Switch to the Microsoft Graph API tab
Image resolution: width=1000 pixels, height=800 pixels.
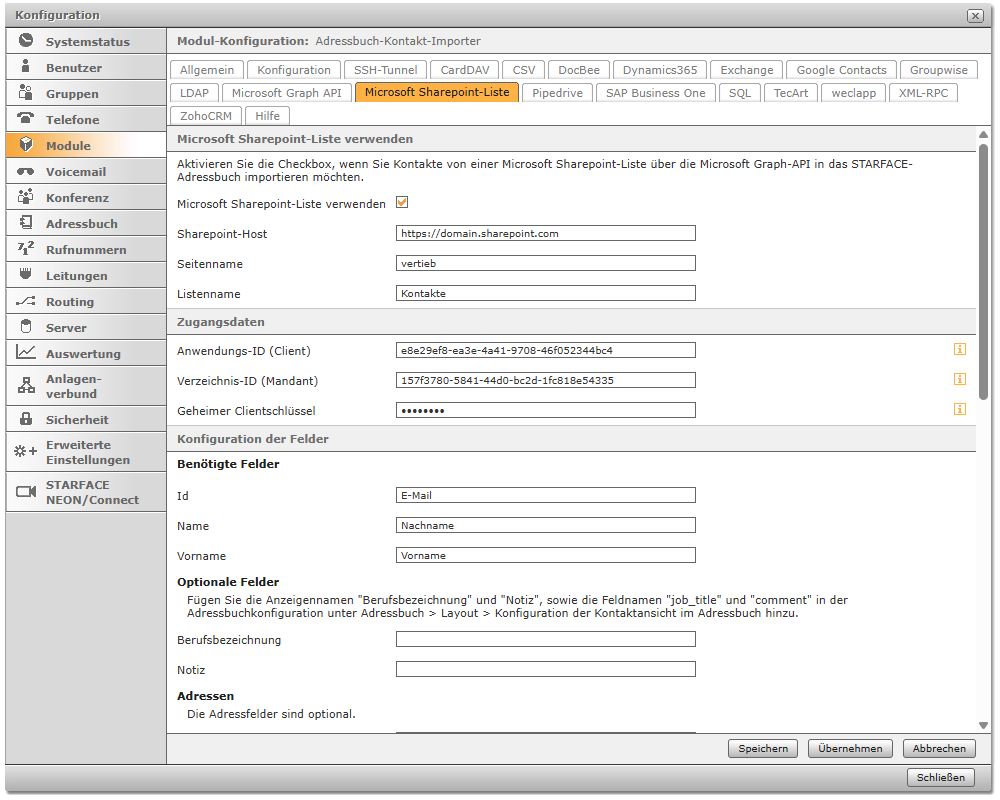pos(286,93)
